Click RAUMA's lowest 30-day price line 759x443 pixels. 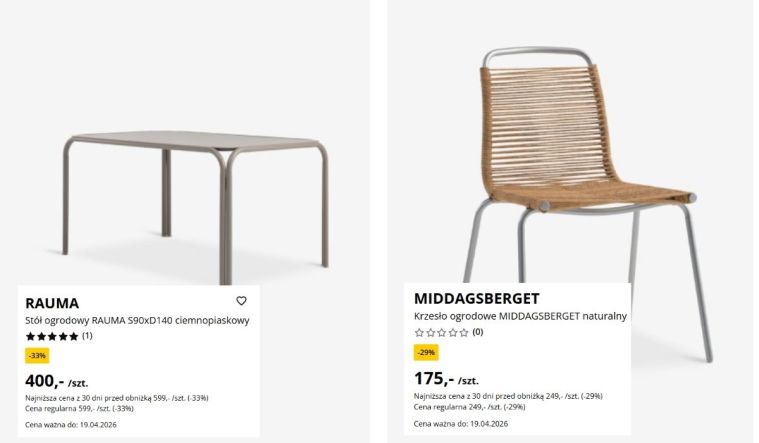pos(116,398)
